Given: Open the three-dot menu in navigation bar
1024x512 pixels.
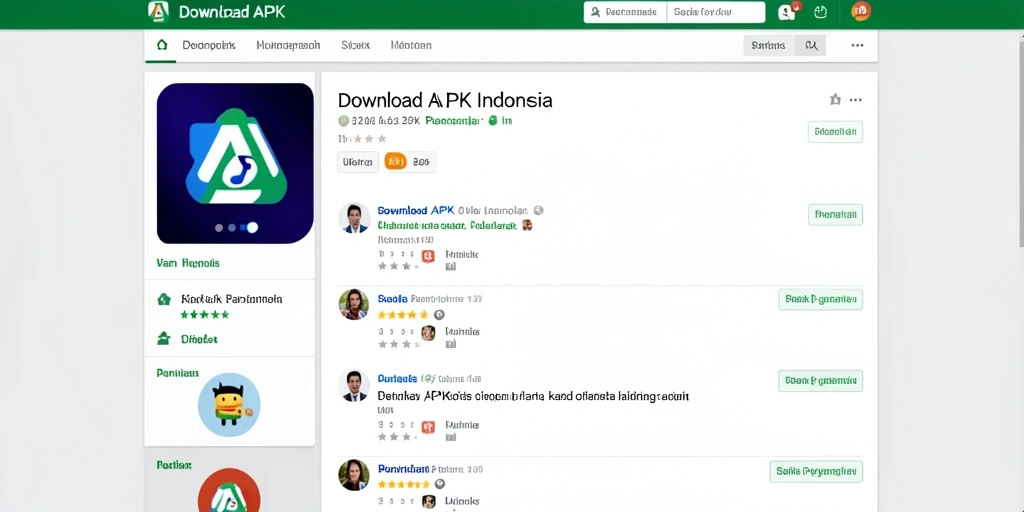Looking at the screenshot, I should [857, 45].
